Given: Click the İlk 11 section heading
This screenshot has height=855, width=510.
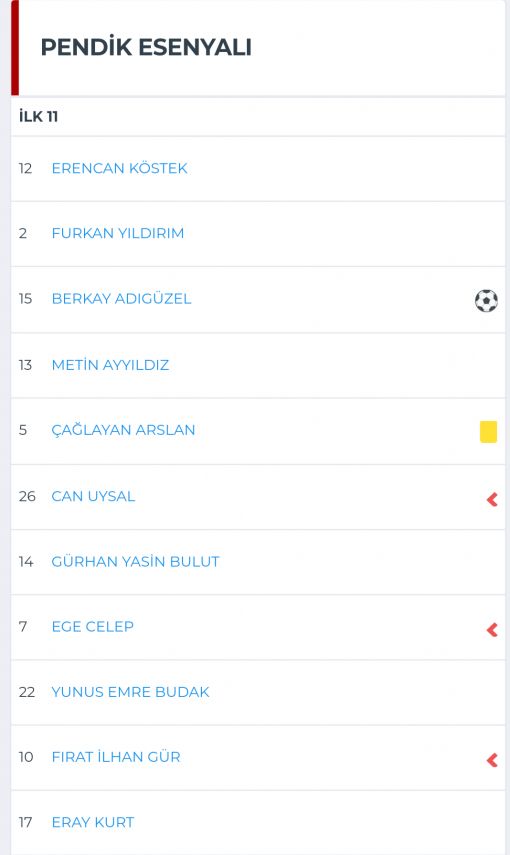Looking at the screenshot, I should 38,116.
